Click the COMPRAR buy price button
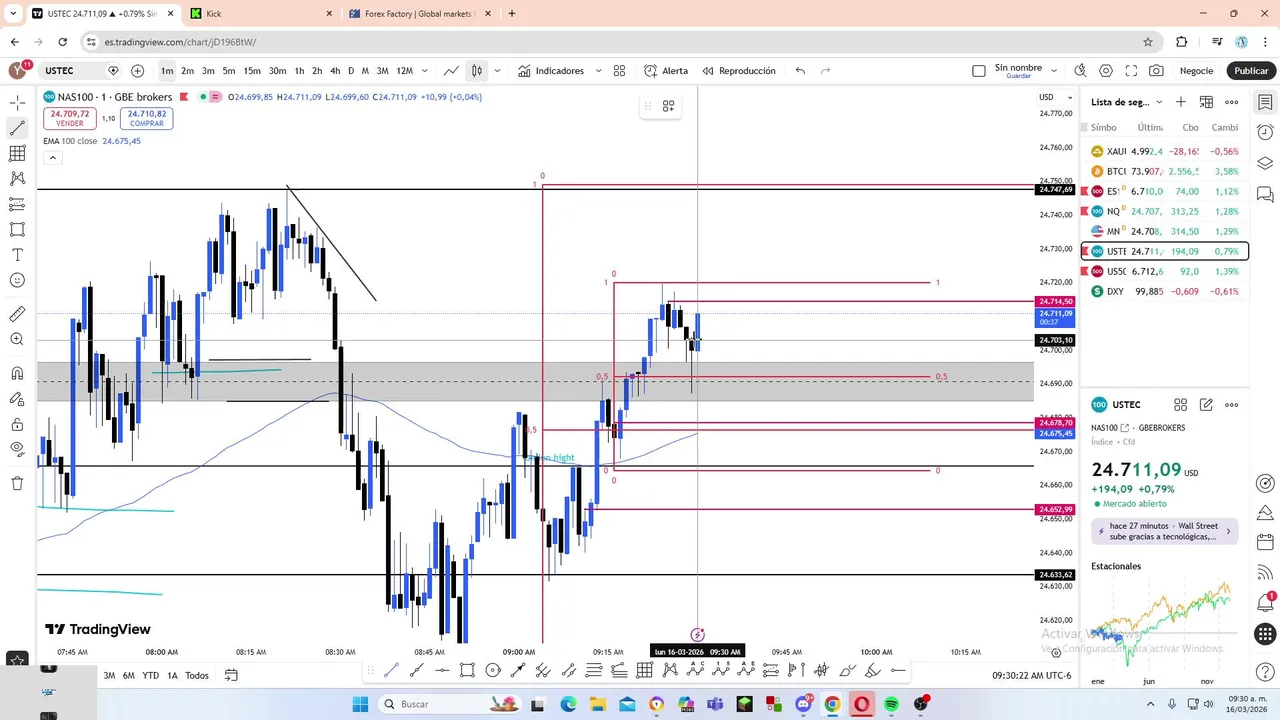Screen dimensions: 1280x720 click(147, 118)
